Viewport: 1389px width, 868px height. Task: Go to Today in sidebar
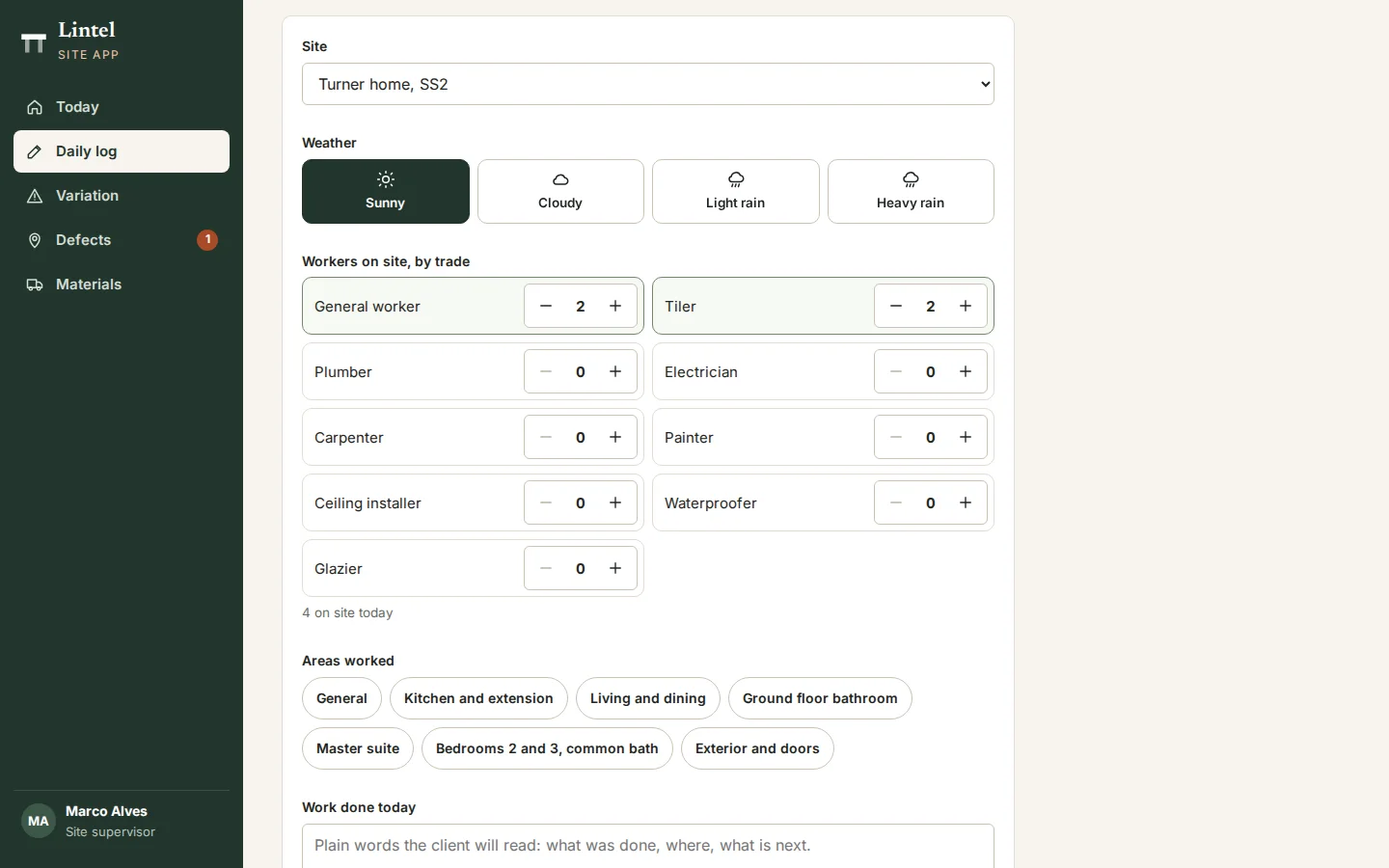pyautogui.click(x=122, y=107)
